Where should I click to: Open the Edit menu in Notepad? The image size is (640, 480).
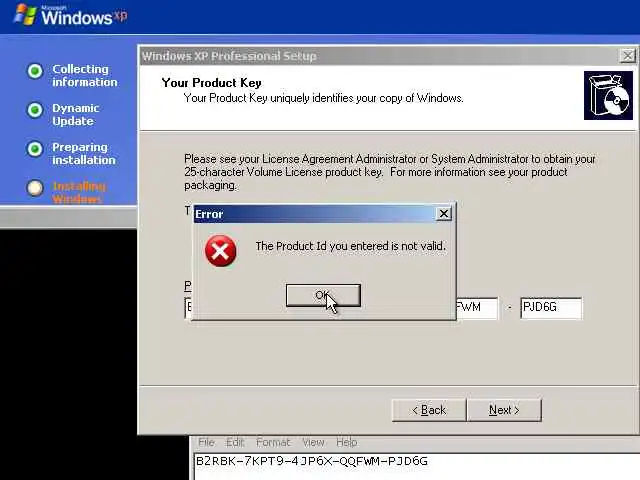pyautogui.click(x=235, y=442)
